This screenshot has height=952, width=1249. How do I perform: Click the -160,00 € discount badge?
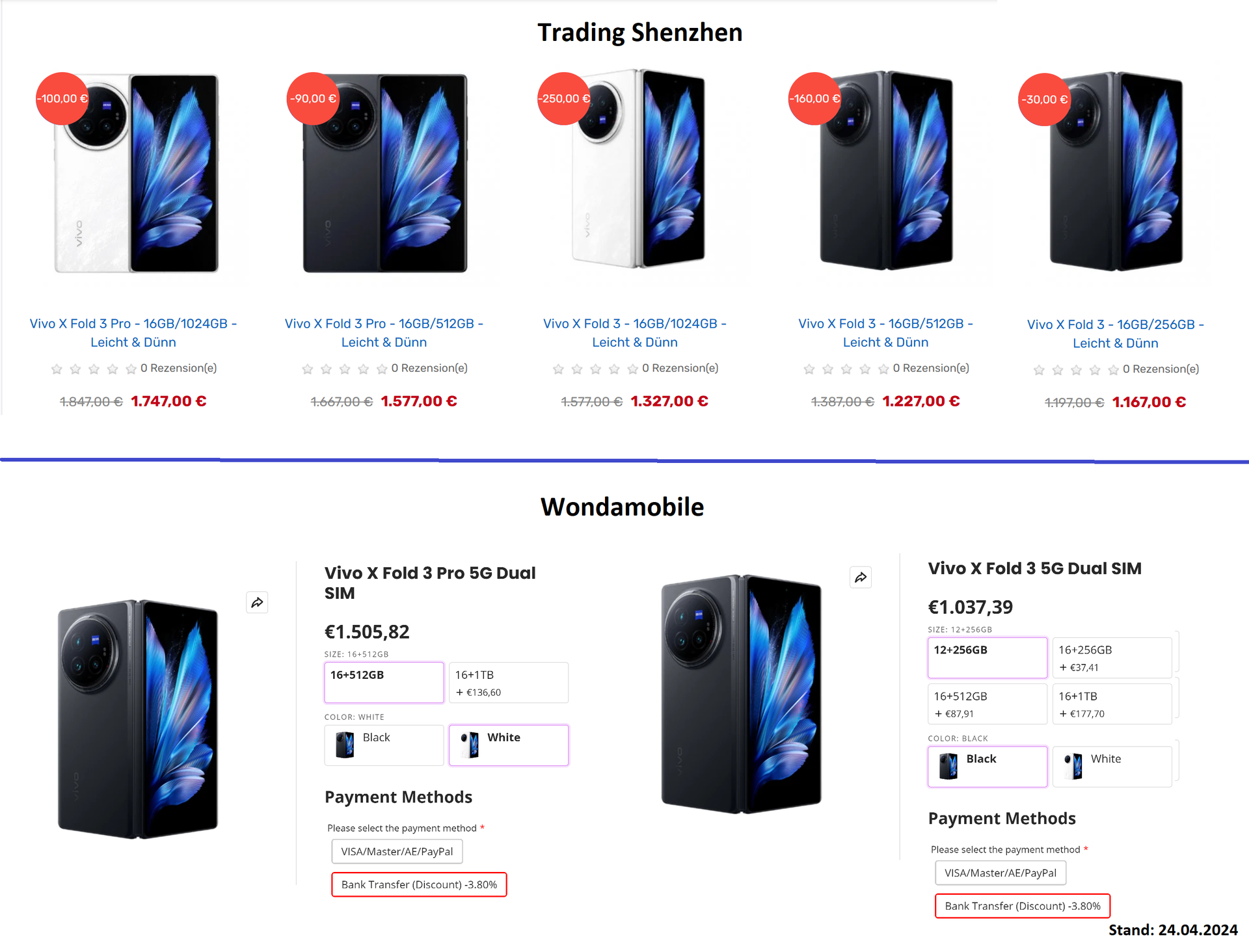(x=815, y=99)
